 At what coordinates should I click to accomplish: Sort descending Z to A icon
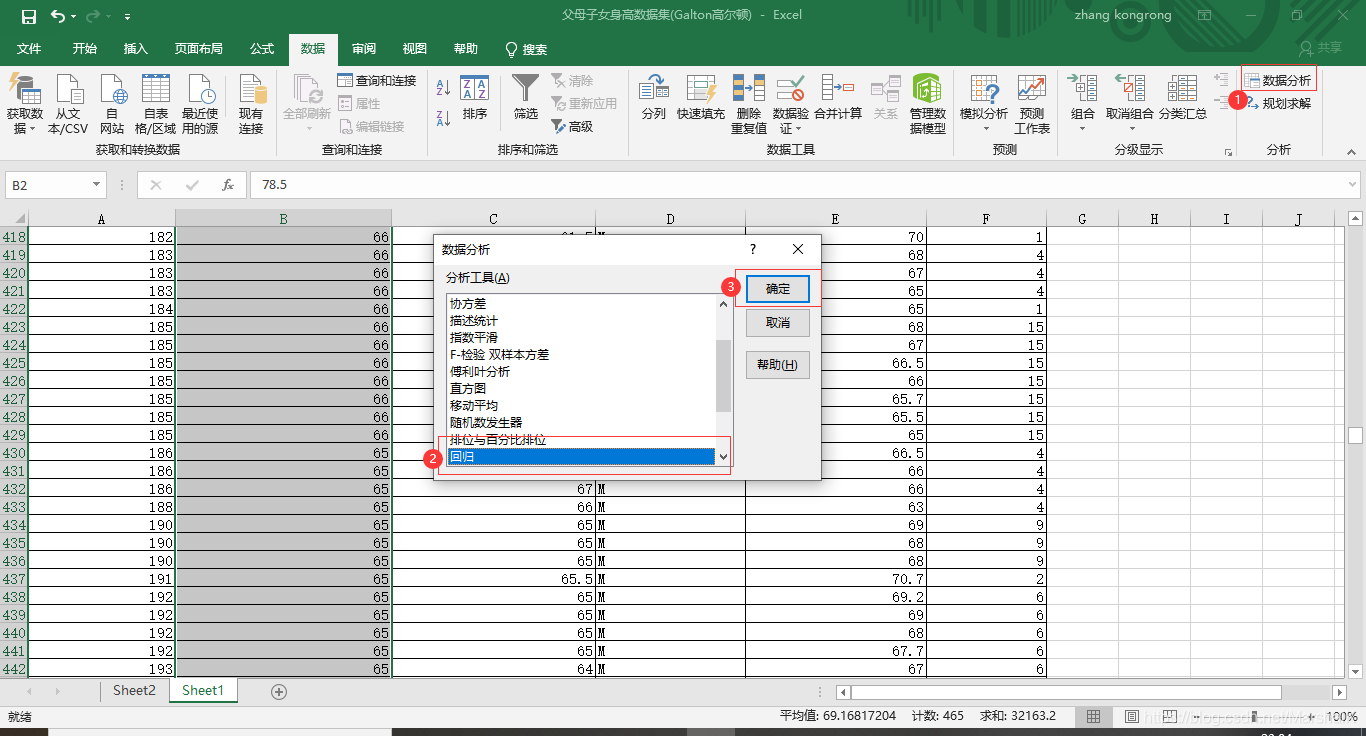[x=444, y=118]
